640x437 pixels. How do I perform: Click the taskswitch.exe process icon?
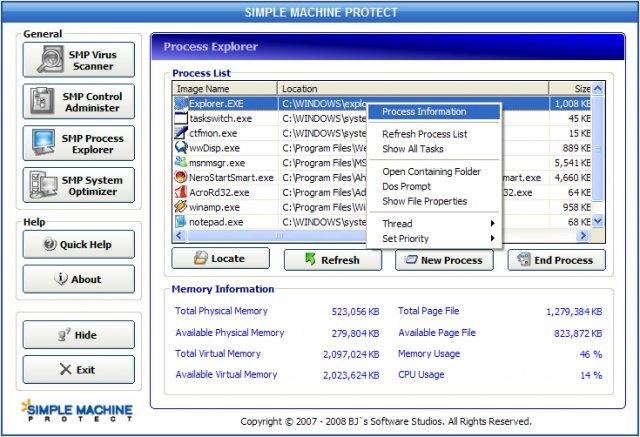click(181, 118)
